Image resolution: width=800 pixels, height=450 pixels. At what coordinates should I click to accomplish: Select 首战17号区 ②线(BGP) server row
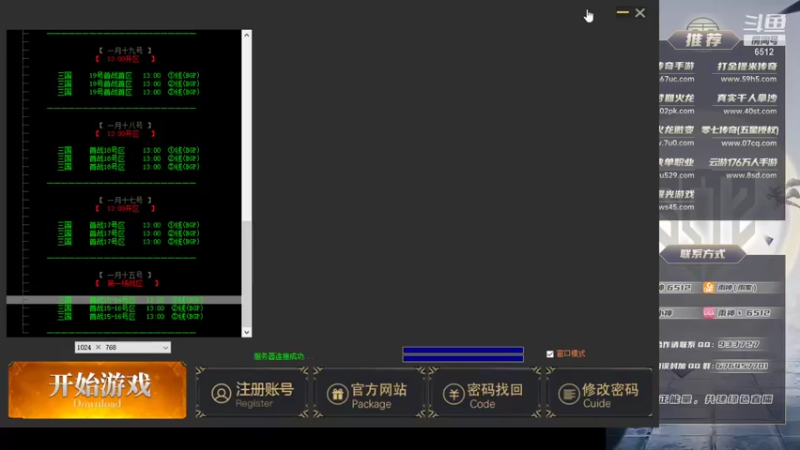click(128, 233)
